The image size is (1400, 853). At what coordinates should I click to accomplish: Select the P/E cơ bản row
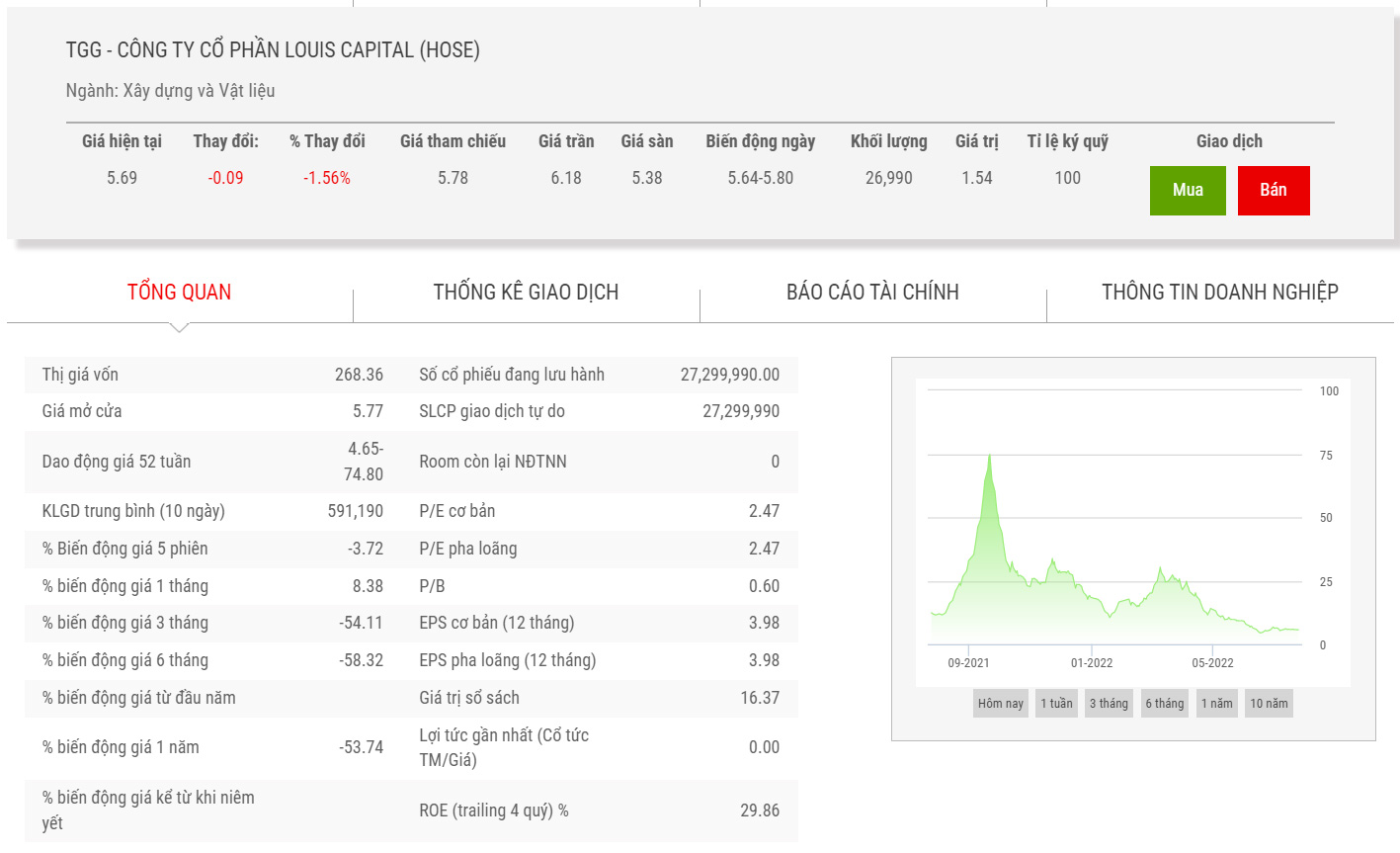click(x=599, y=511)
